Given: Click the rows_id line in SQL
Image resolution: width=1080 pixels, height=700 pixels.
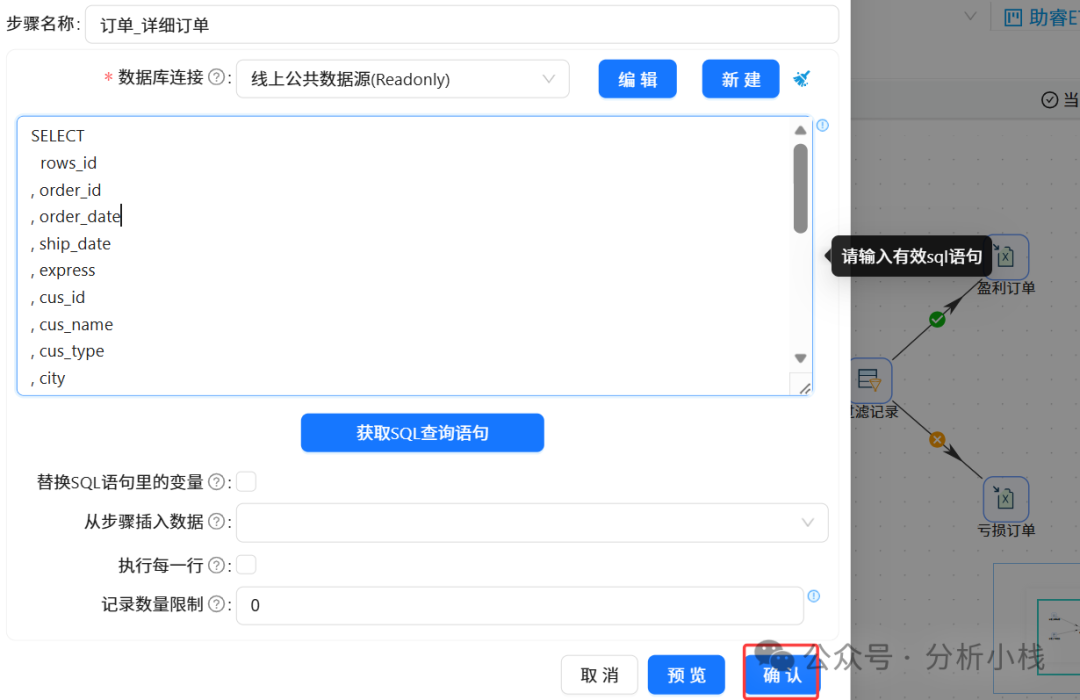Looking at the screenshot, I should tap(68, 163).
